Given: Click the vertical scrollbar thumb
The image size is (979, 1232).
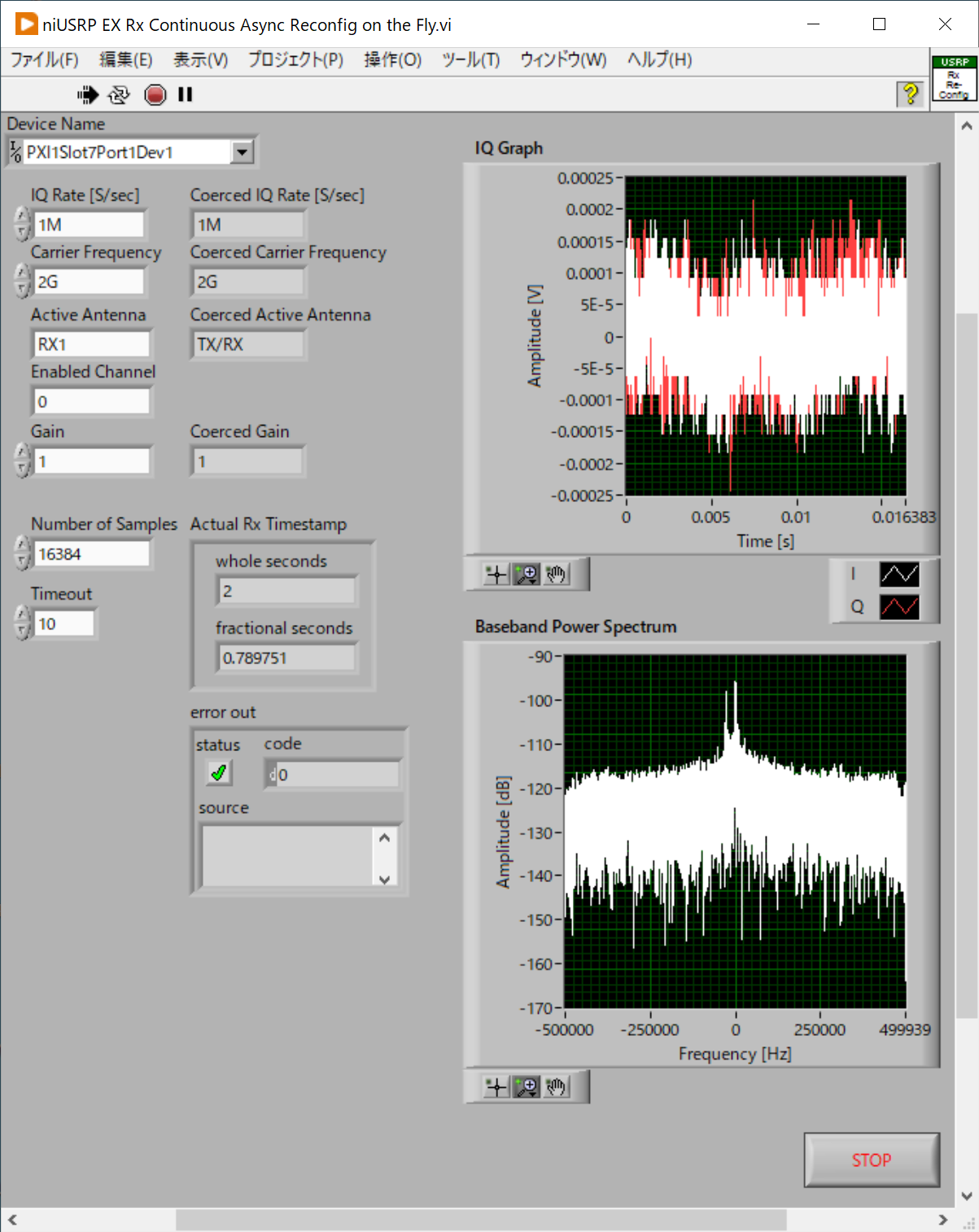Looking at the screenshot, I should click(966, 666).
